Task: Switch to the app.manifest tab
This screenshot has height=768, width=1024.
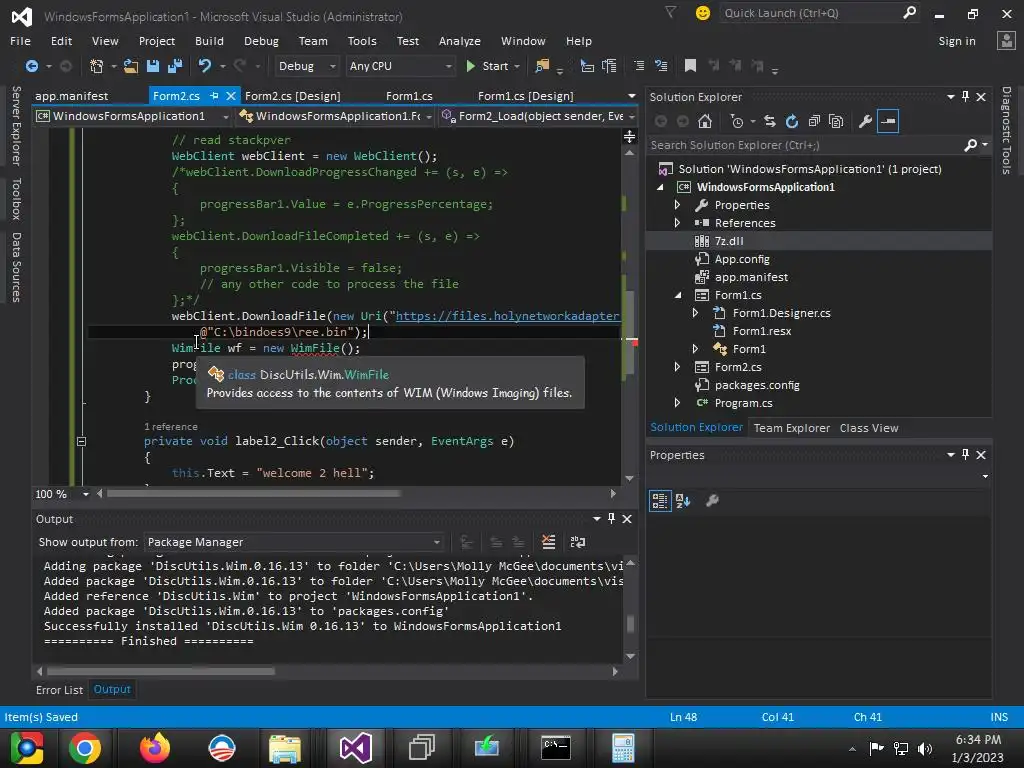Action: click(x=72, y=96)
